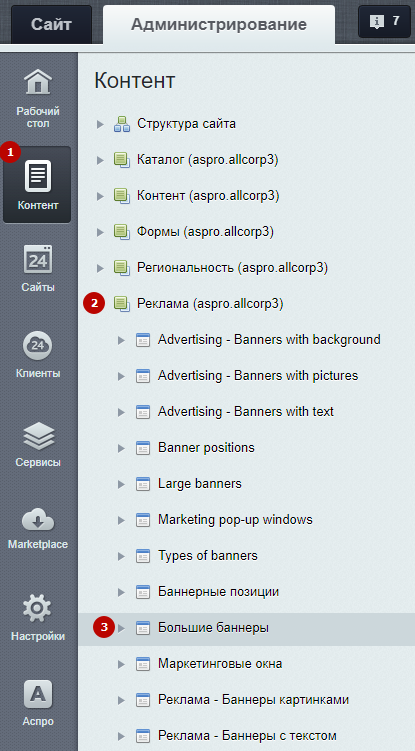Expand the Структура сайта tree node
This screenshot has width=415, height=751.
(100, 125)
